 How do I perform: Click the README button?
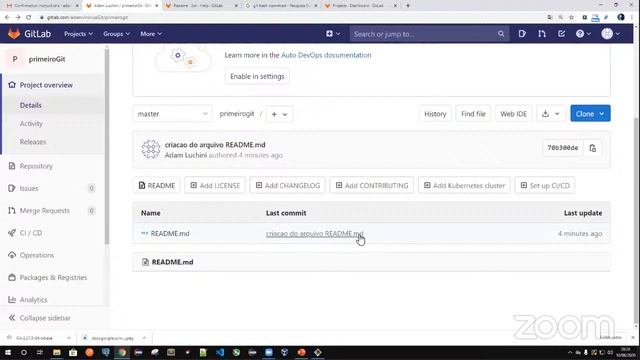point(157,185)
